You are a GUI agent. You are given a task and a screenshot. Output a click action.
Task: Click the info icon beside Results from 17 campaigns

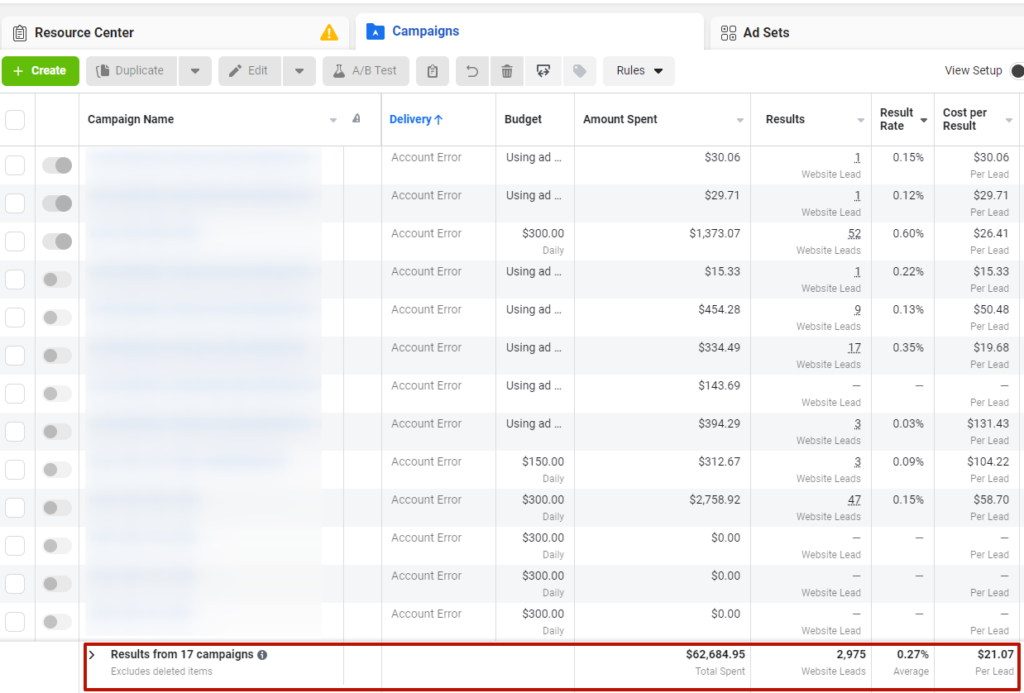(x=262, y=654)
